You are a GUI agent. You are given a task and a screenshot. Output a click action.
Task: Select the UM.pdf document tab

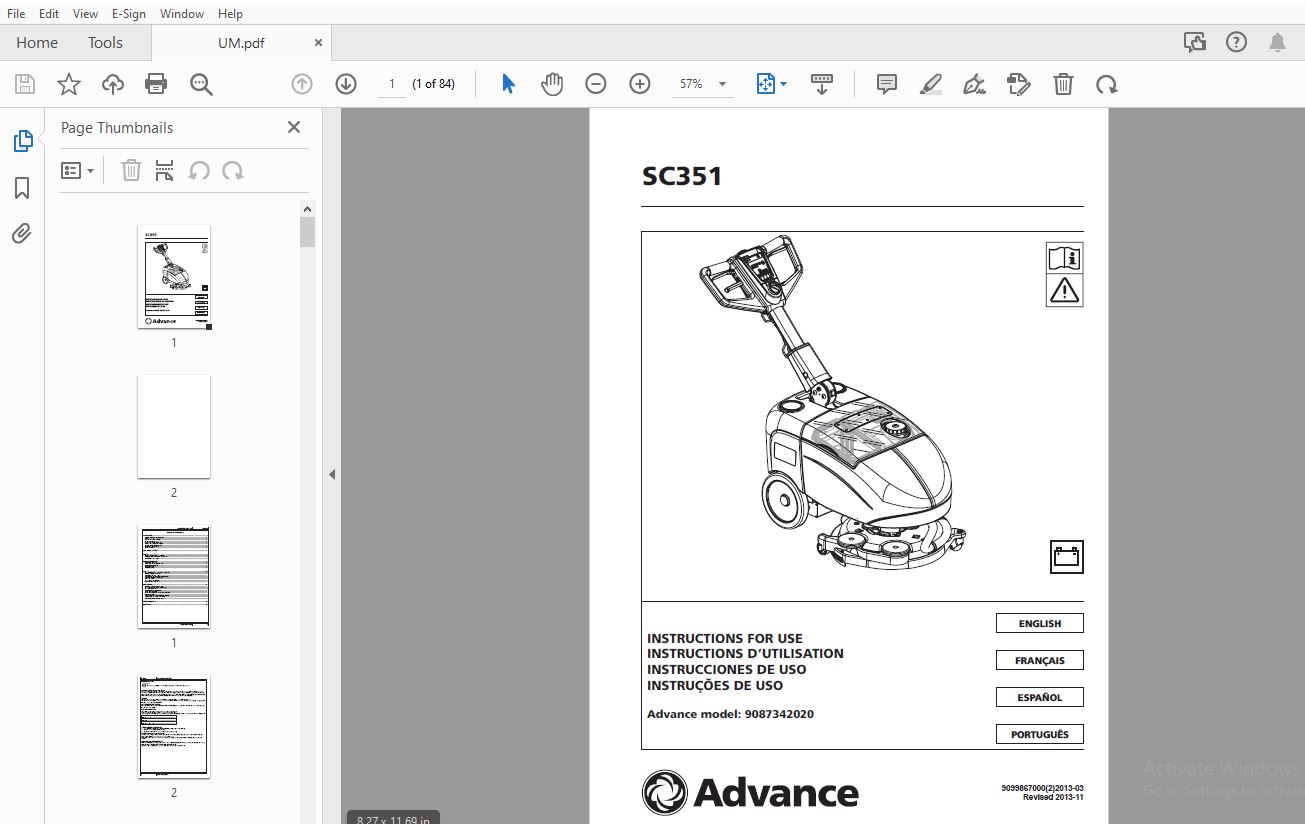click(x=241, y=43)
